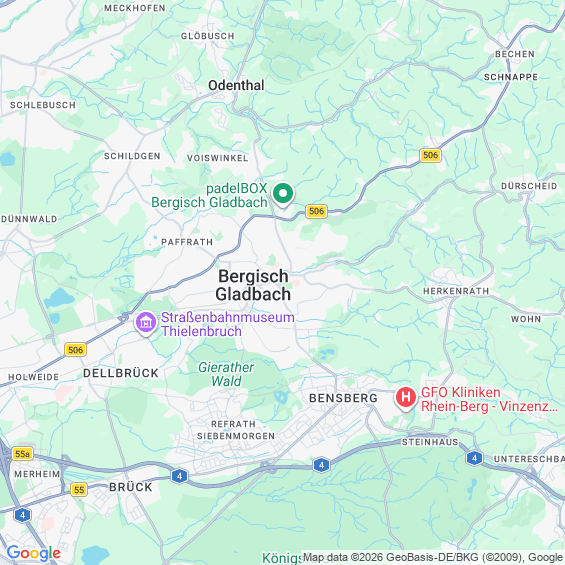Click the 506 road shield near Bechen road
Image resolution: width=565 pixels, height=565 pixels.
431,155
